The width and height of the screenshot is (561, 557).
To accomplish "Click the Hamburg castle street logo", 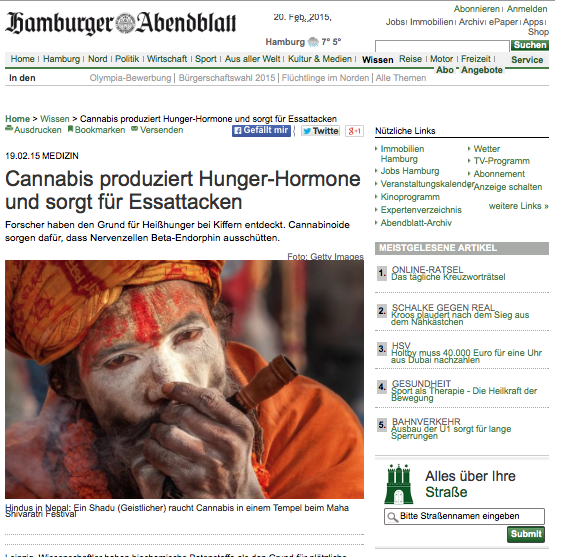I will [x=399, y=484].
